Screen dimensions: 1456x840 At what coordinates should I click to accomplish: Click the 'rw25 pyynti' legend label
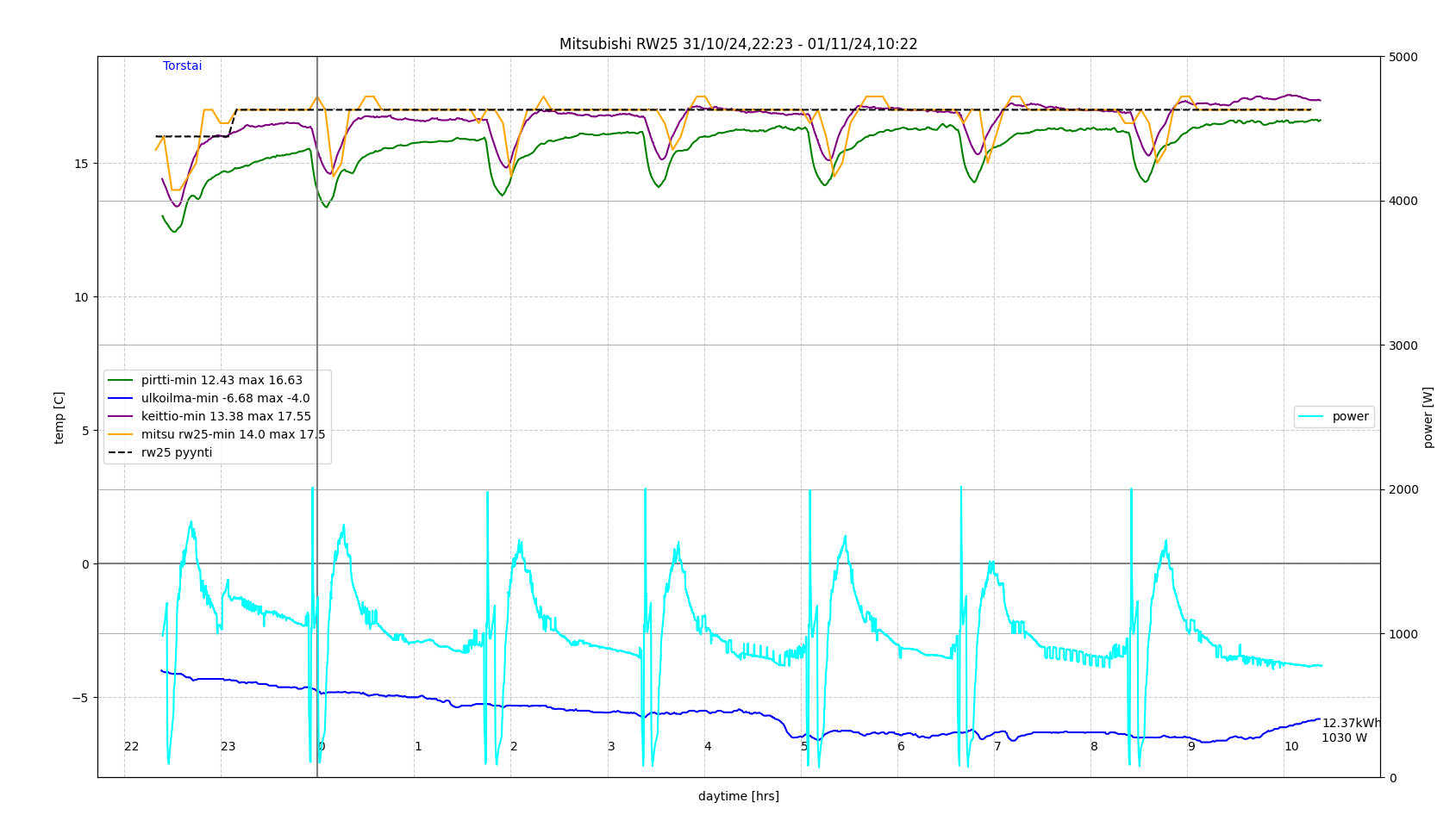(x=177, y=453)
